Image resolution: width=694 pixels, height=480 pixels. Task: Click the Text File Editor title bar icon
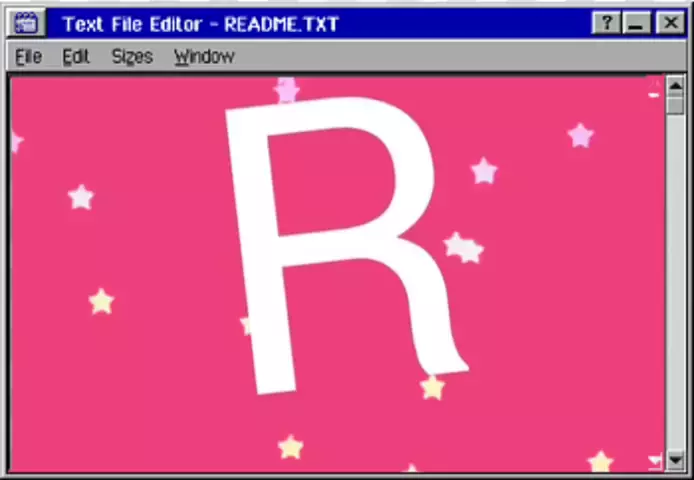(x=27, y=23)
